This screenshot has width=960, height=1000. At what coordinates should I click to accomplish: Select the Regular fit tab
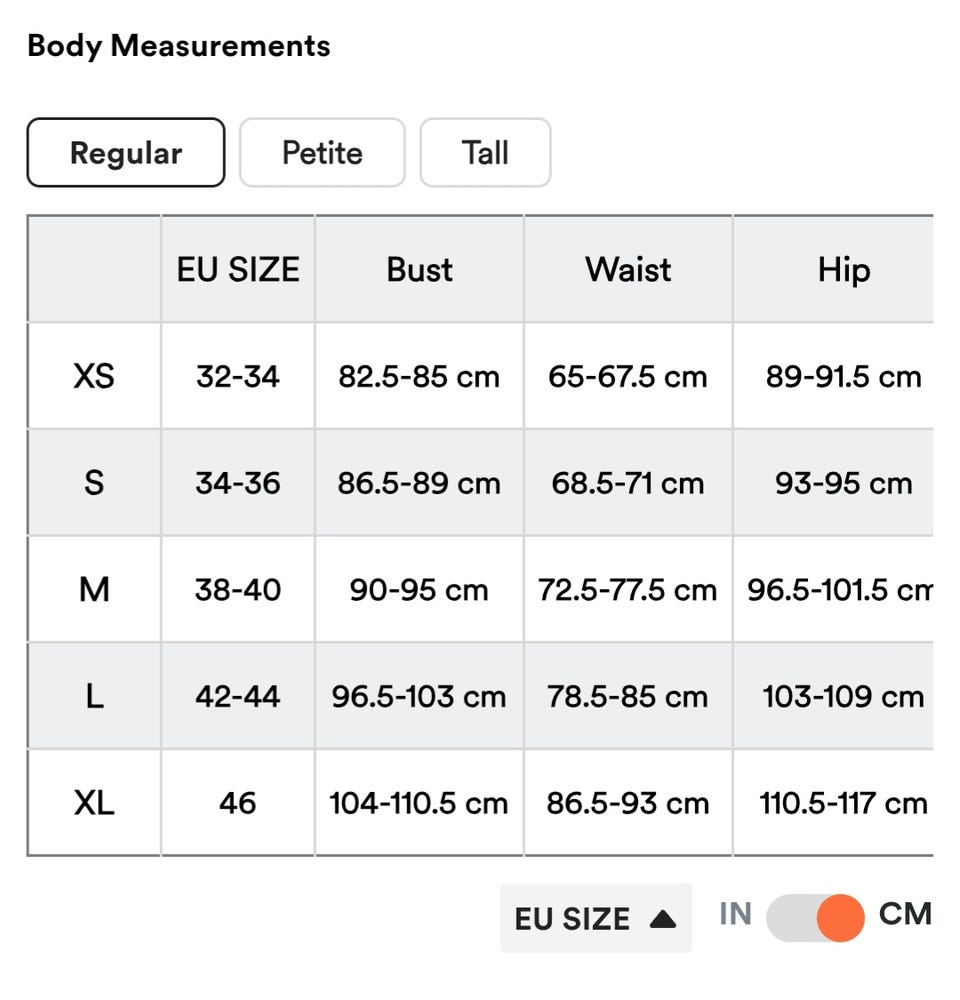click(126, 153)
